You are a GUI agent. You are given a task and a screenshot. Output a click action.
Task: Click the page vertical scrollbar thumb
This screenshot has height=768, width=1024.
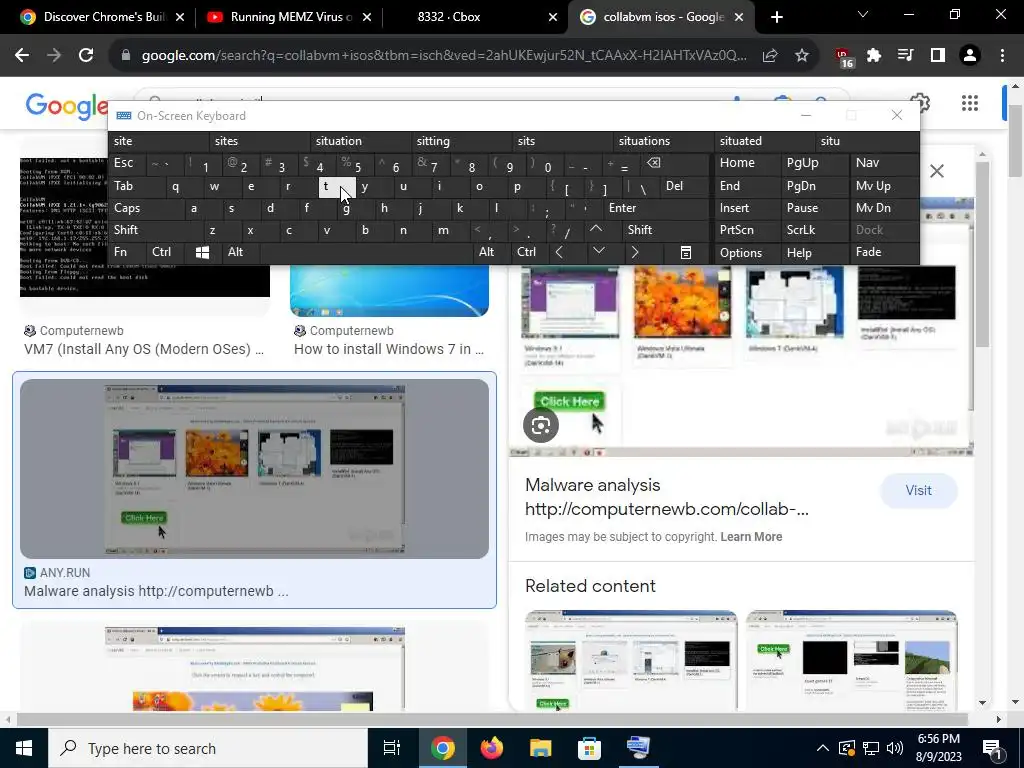[1015, 138]
